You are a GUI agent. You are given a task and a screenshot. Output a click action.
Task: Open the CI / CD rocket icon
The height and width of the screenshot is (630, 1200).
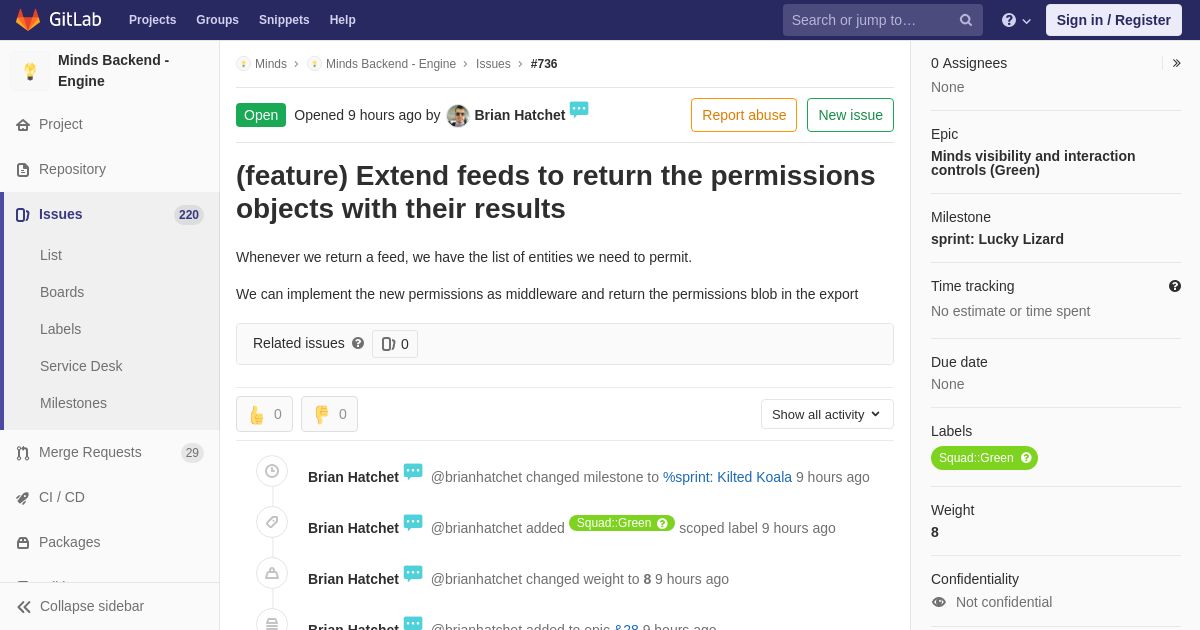[23, 498]
